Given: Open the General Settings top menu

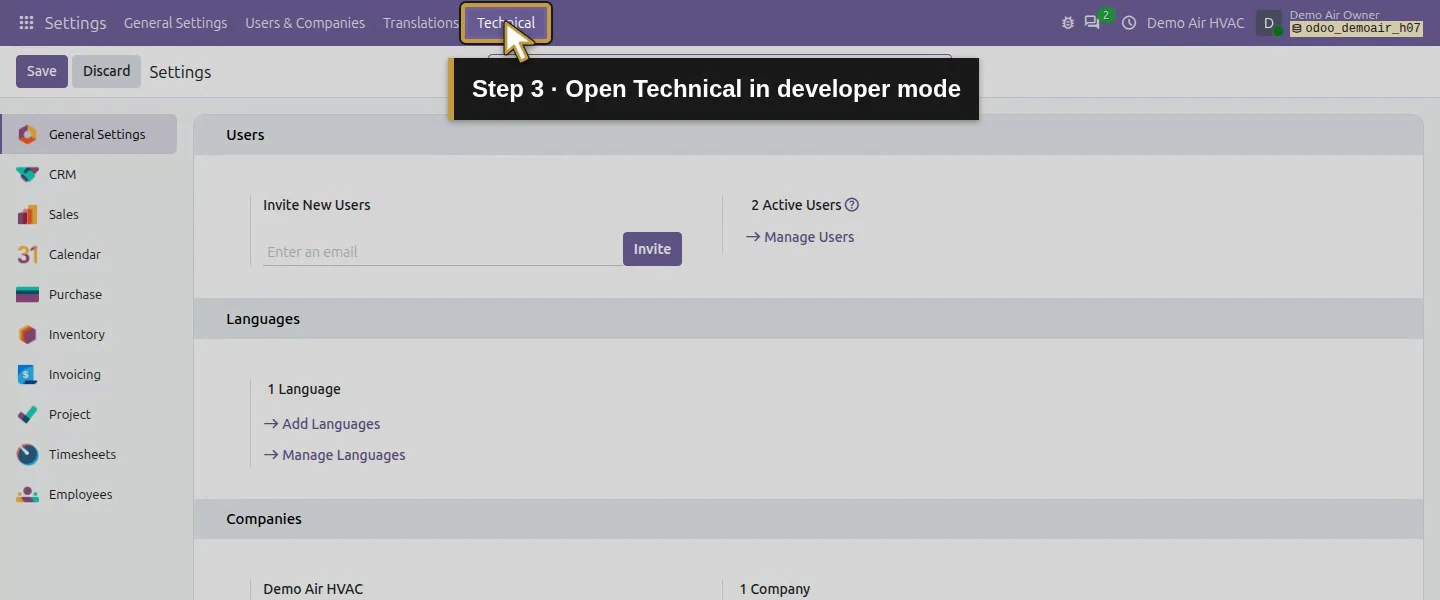Looking at the screenshot, I should tap(176, 23).
